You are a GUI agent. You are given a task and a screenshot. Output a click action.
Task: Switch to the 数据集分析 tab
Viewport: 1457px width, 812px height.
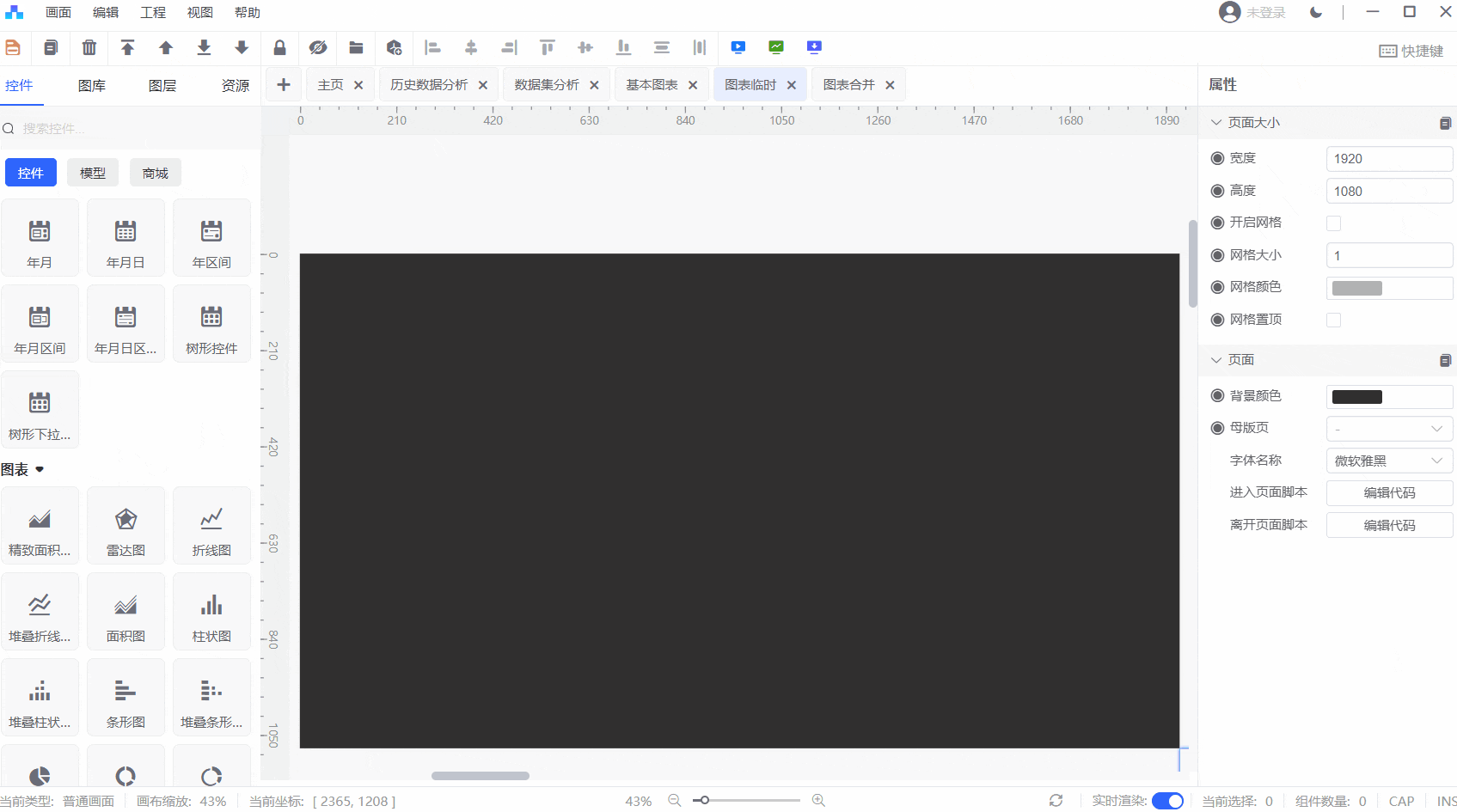coord(547,85)
